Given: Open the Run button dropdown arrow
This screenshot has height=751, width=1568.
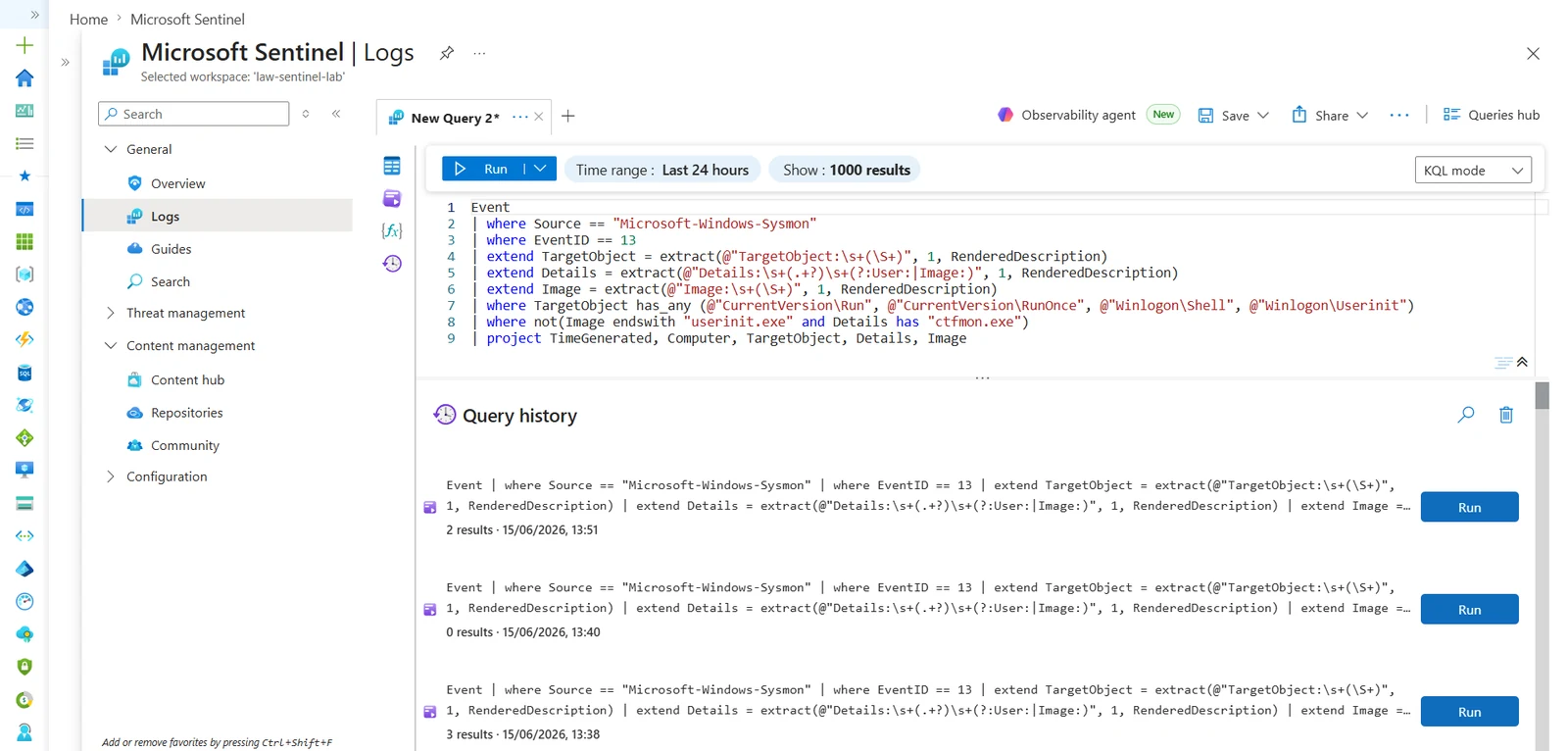Looking at the screenshot, I should point(540,169).
